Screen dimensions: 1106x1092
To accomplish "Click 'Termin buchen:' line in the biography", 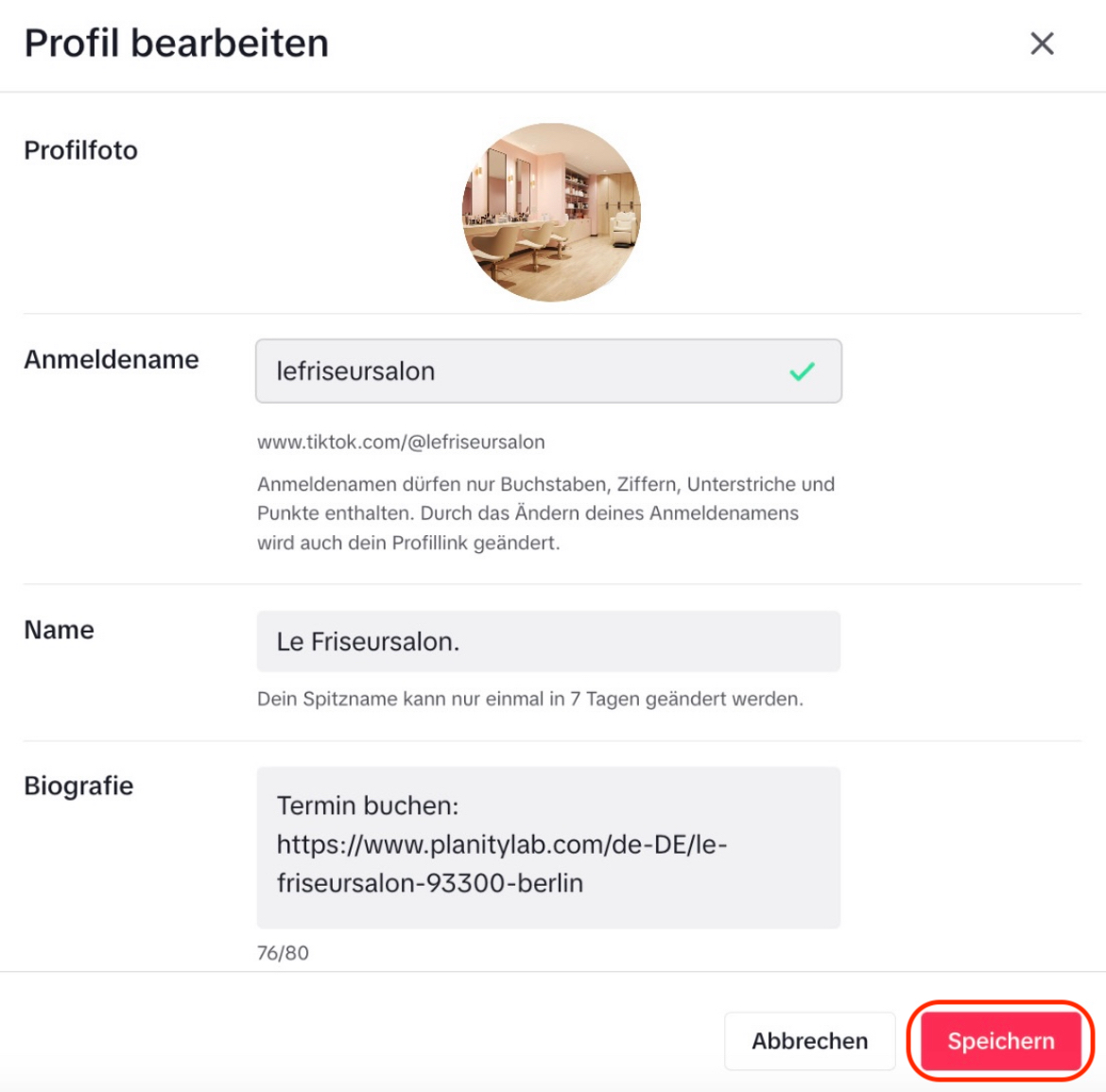I will point(368,806).
